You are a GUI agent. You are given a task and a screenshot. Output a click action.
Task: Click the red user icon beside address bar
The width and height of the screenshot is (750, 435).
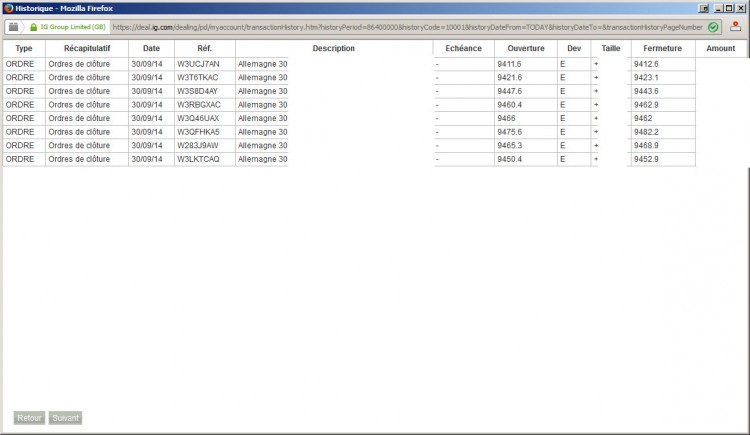[736, 27]
